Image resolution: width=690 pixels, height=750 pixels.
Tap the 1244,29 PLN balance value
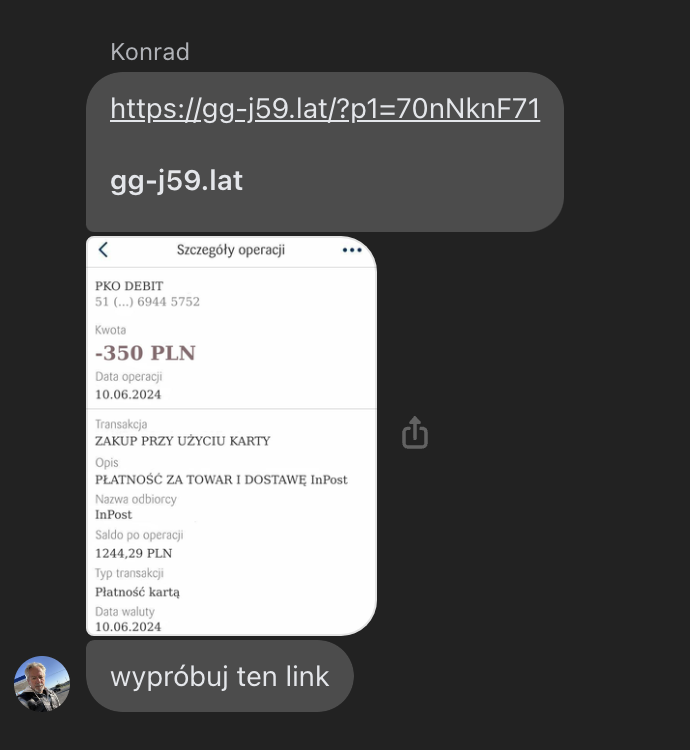pyautogui.click(x=133, y=553)
